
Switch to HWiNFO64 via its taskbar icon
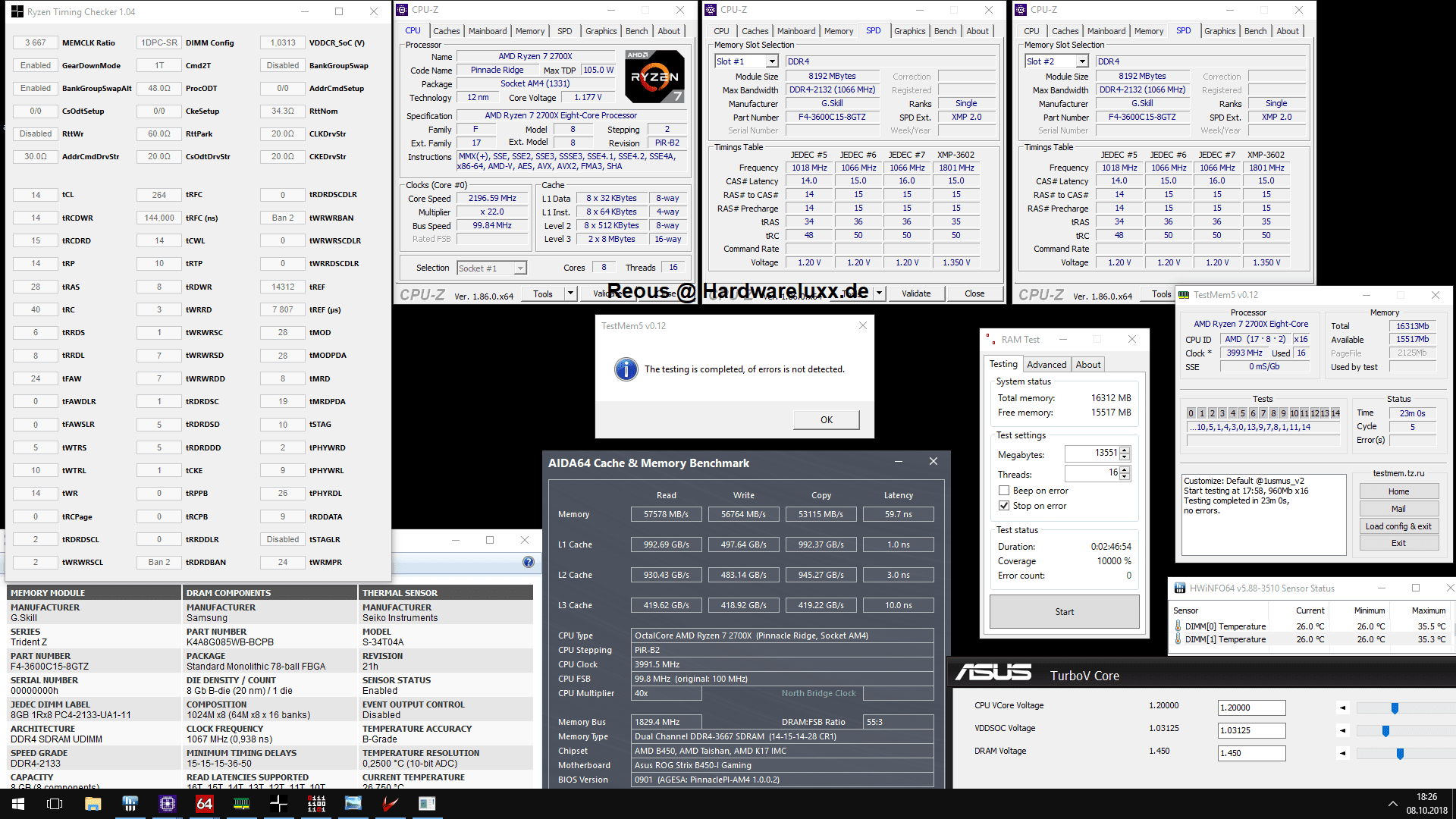[x=130, y=804]
